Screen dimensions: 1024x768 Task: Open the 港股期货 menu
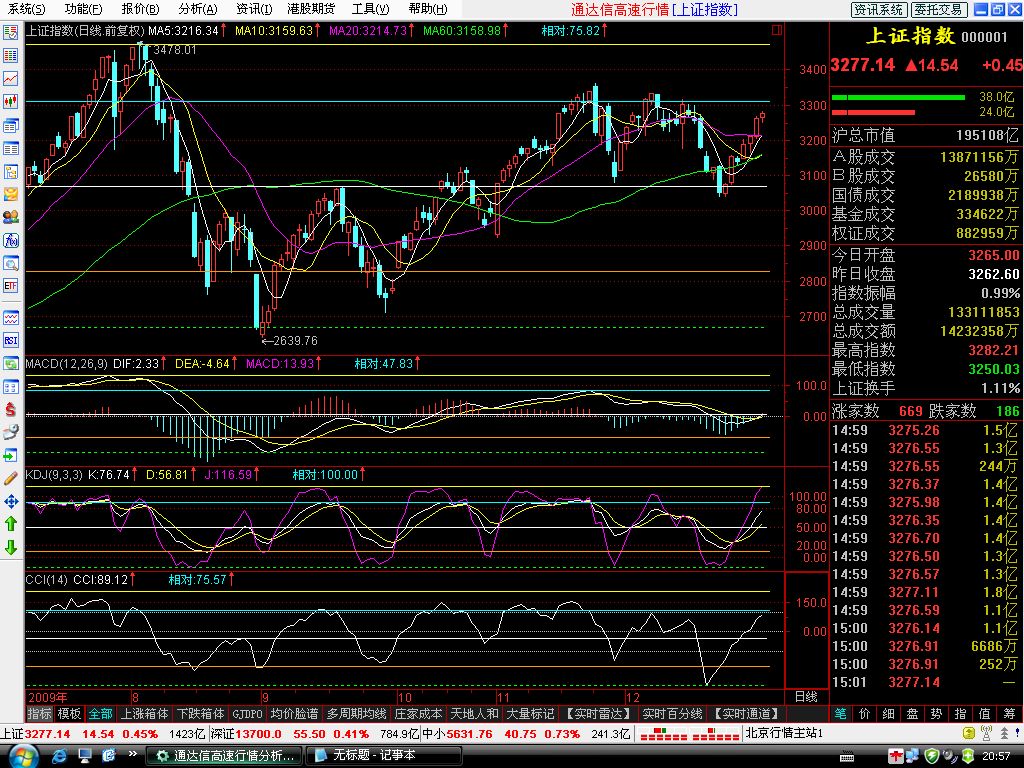coord(311,8)
